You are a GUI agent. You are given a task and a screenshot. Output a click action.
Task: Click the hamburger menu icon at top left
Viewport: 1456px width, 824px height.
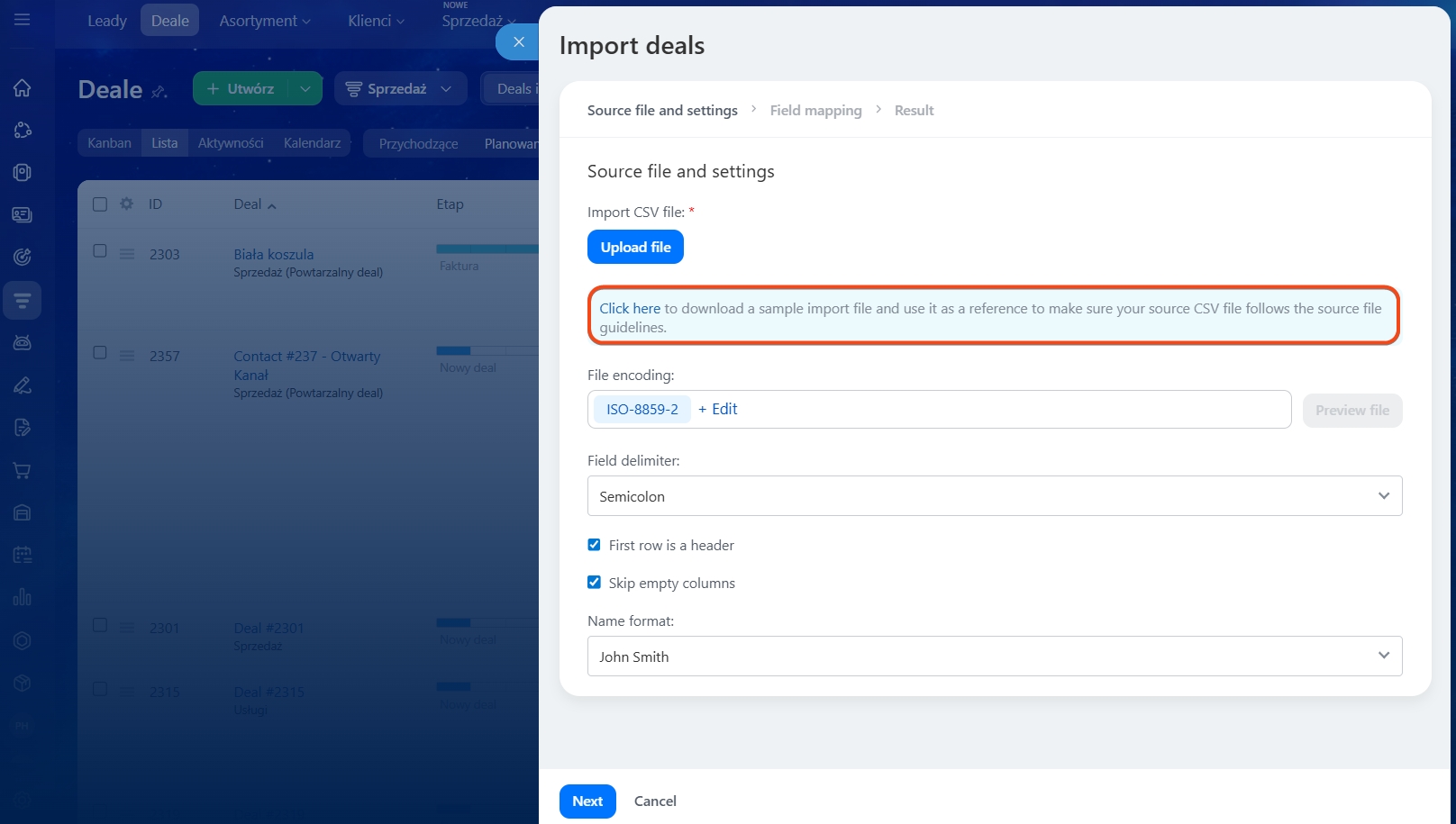(23, 20)
